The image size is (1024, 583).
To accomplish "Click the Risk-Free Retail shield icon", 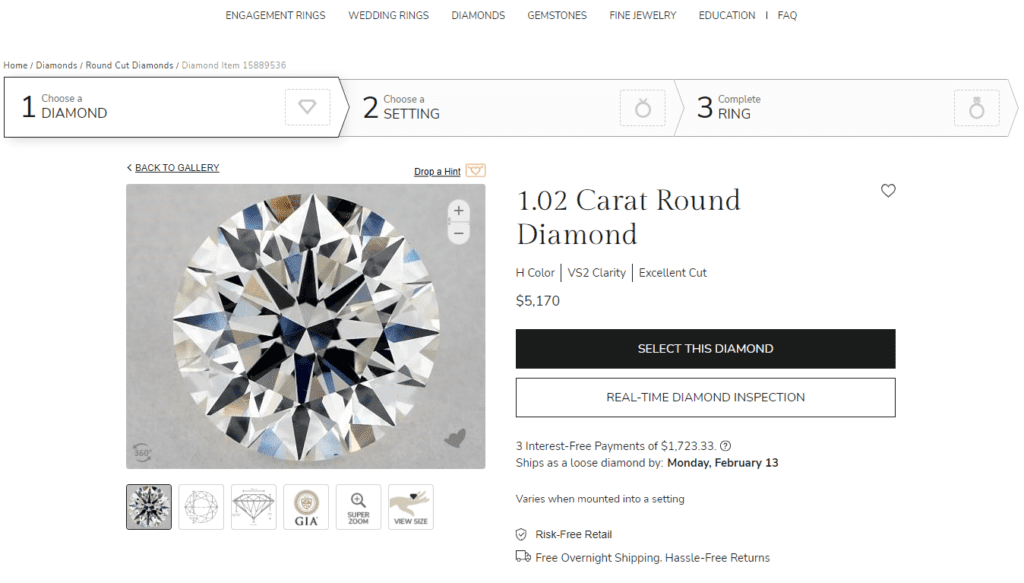I will pyautogui.click(x=522, y=534).
